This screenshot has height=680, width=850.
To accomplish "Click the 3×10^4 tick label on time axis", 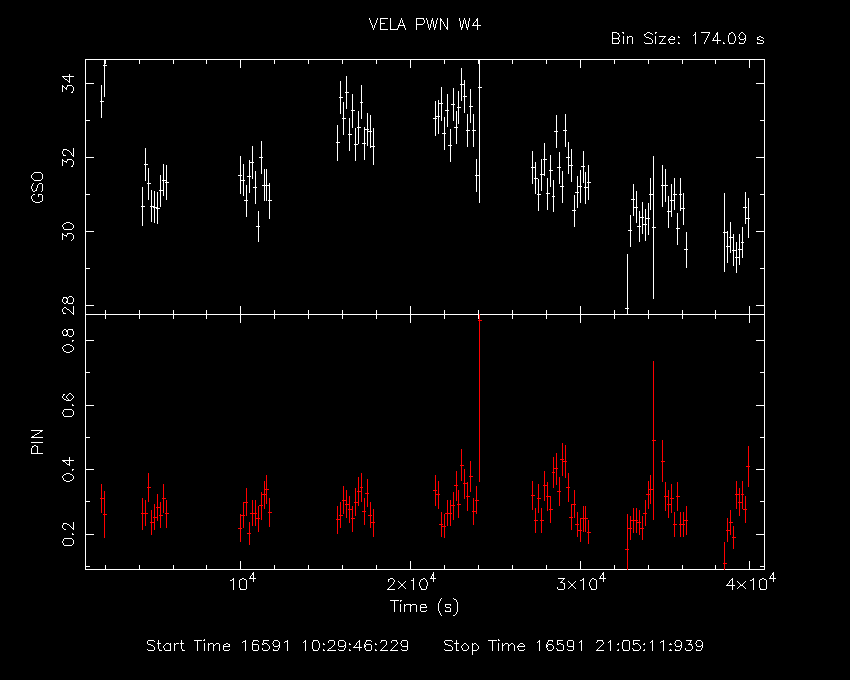I will click(581, 583).
